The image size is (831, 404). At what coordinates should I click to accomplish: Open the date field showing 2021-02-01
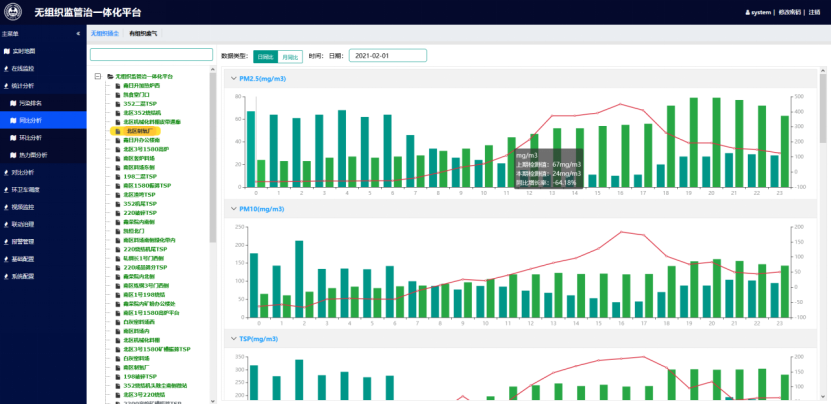coord(387,56)
